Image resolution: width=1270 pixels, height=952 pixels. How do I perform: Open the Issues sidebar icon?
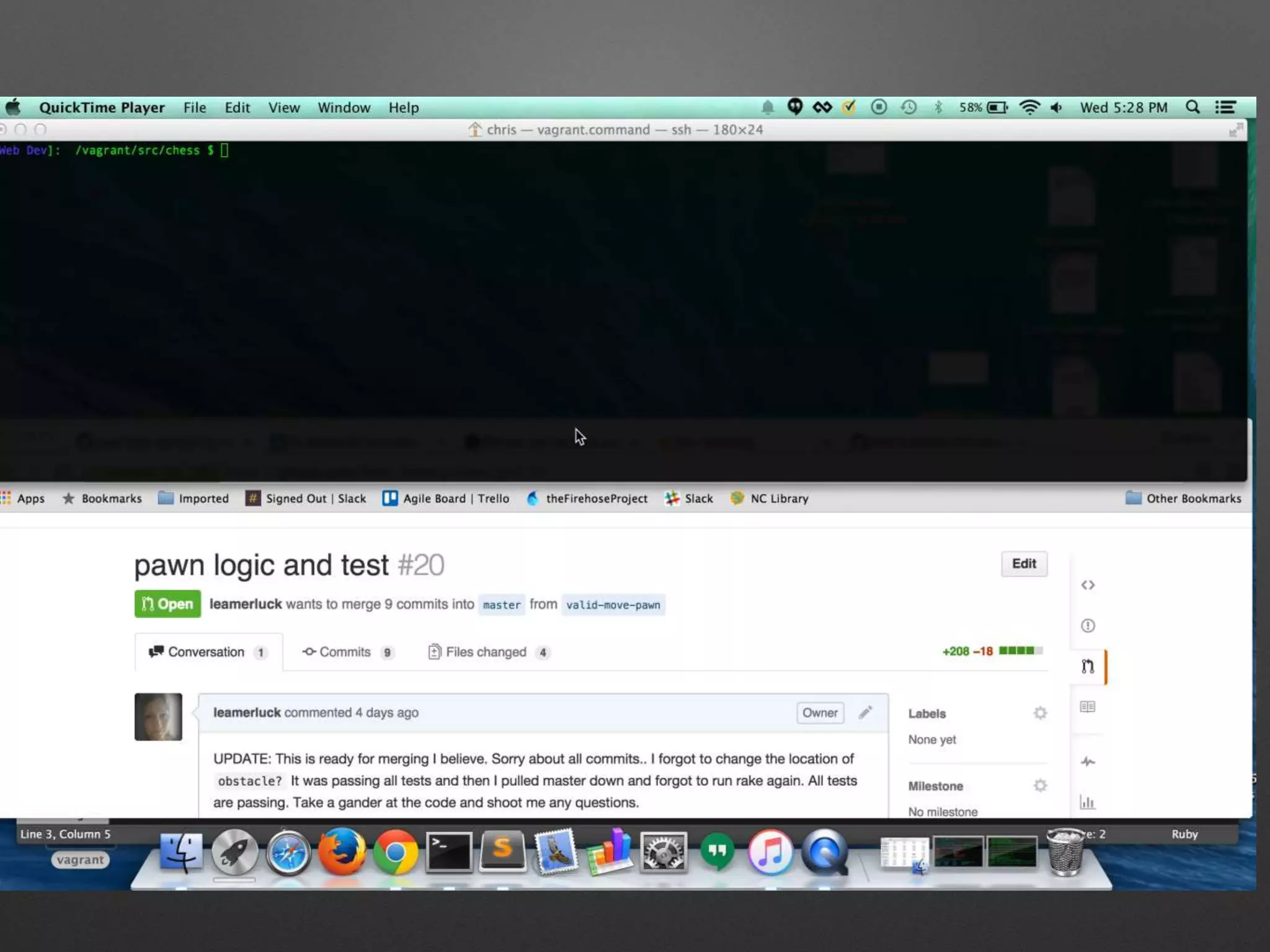coord(1088,625)
